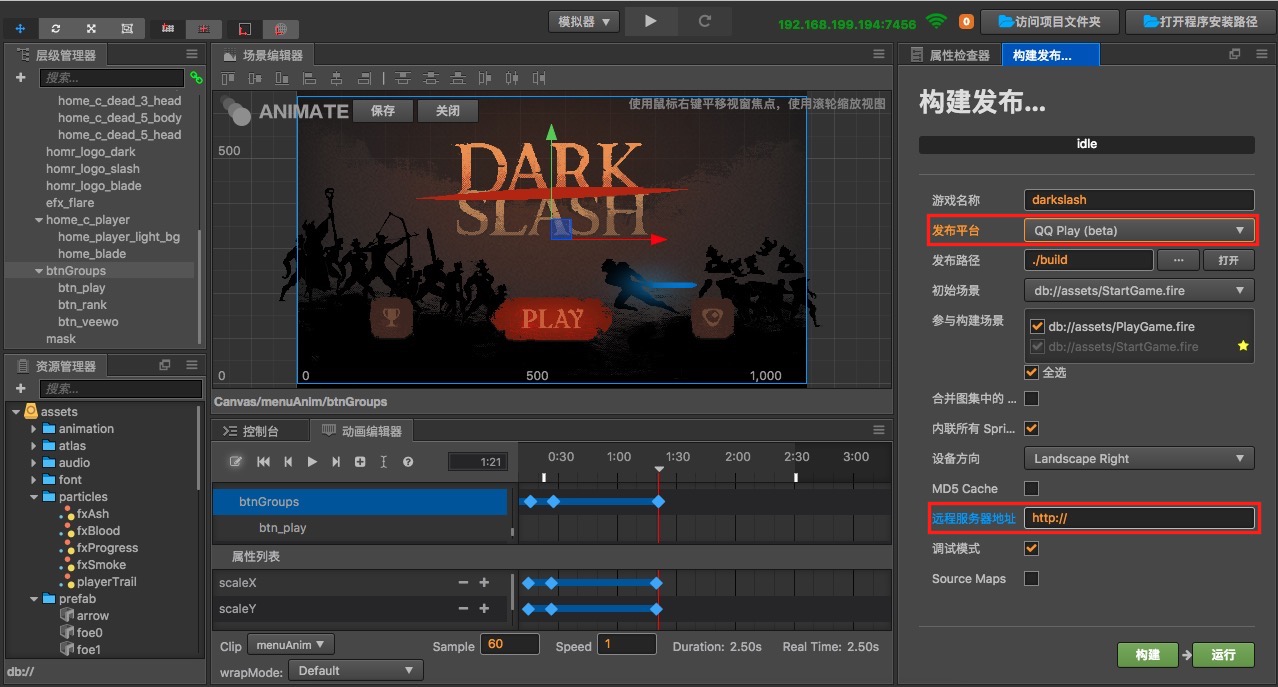This screenshot has height=687, width=1278.
Task: Step to the next animation frame
Action: tap(336, 462)
